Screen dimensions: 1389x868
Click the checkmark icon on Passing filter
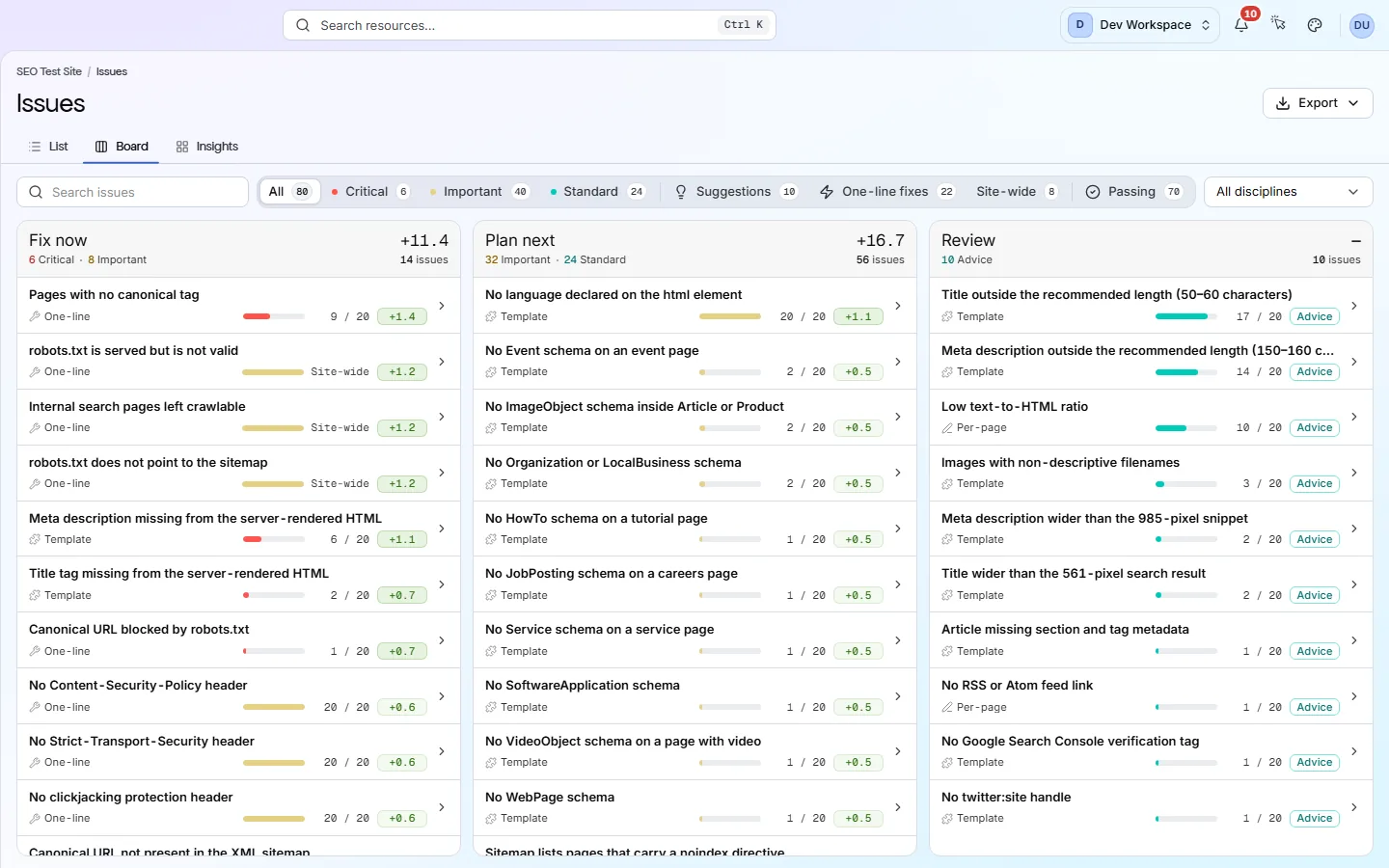(1093, 192)
